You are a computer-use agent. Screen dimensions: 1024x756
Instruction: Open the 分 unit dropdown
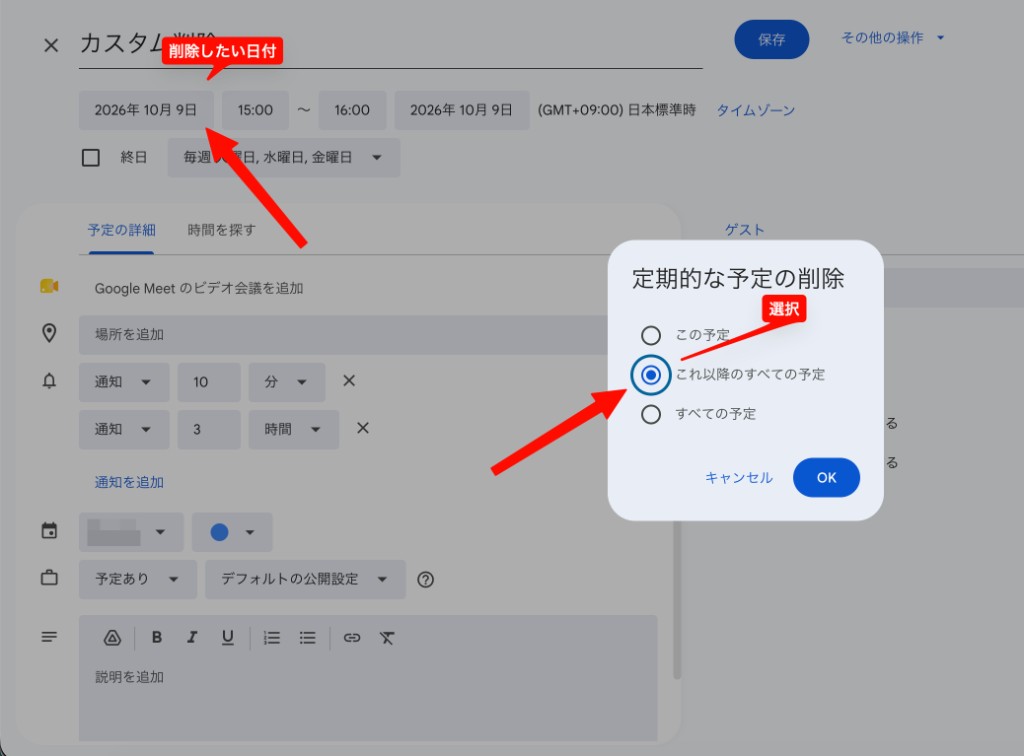click(287, 382)
